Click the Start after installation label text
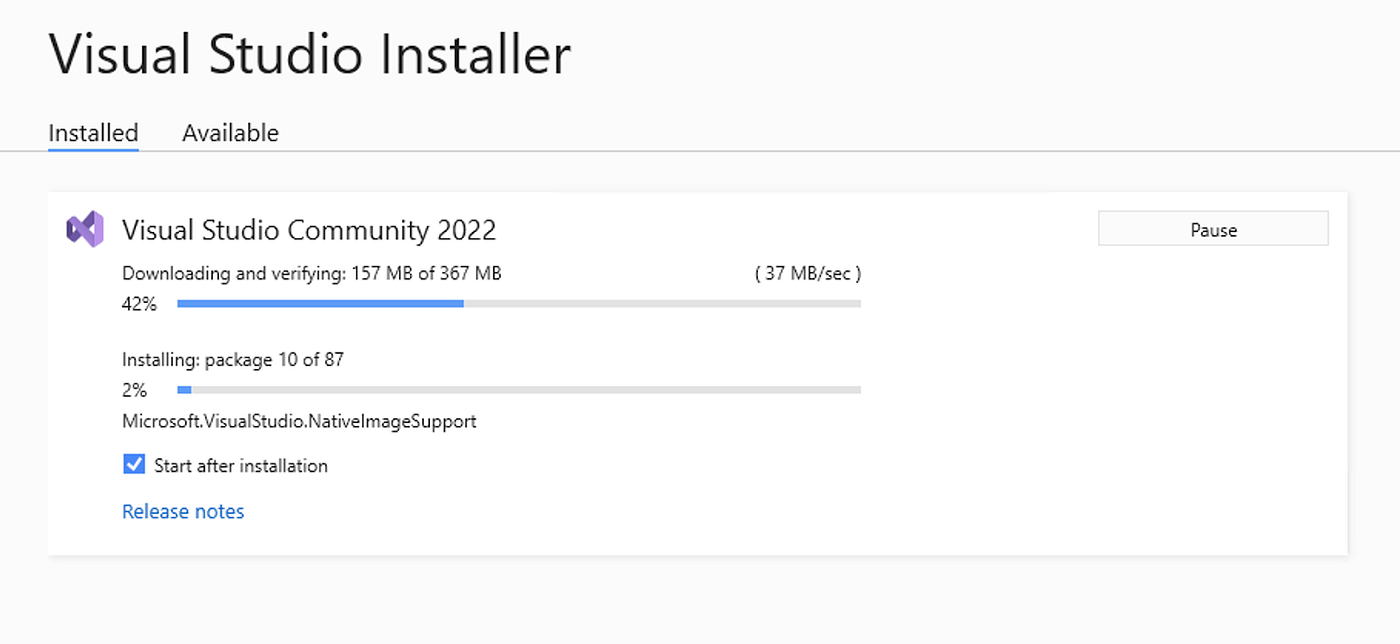The width and height of the screenshot is (1400, 644). 241,466
